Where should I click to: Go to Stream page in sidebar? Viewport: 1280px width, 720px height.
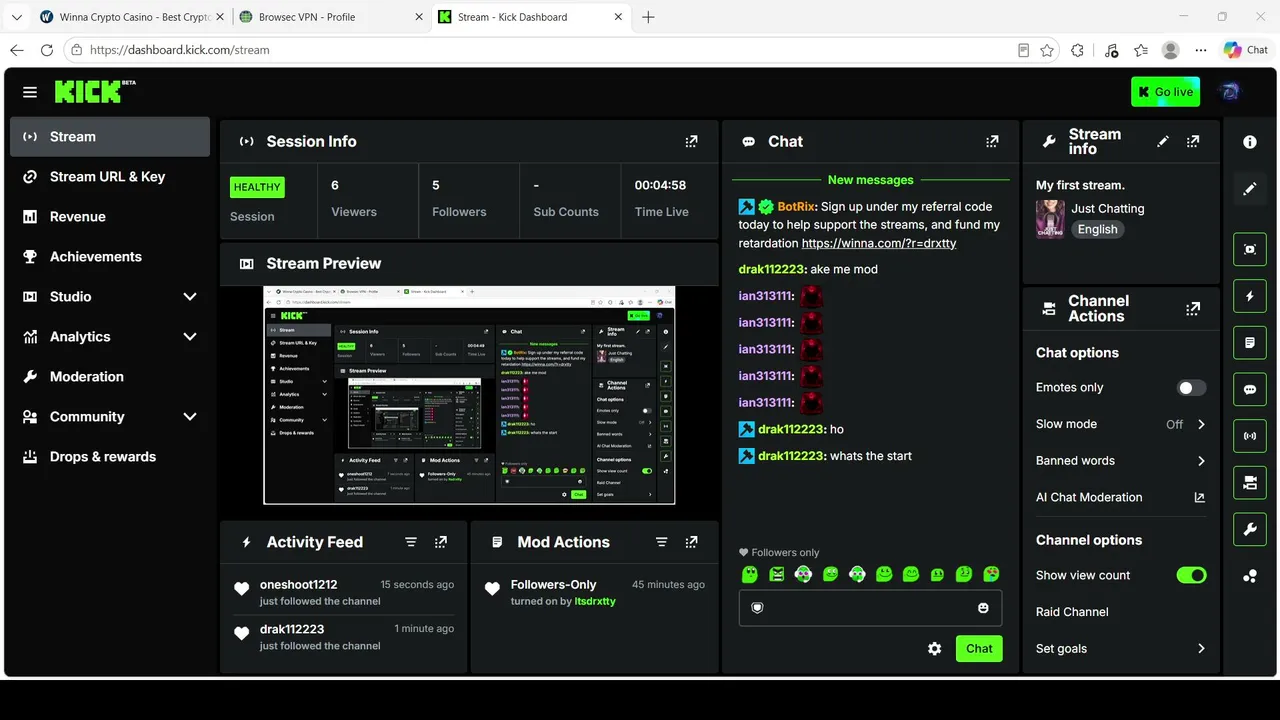(110, 137)
